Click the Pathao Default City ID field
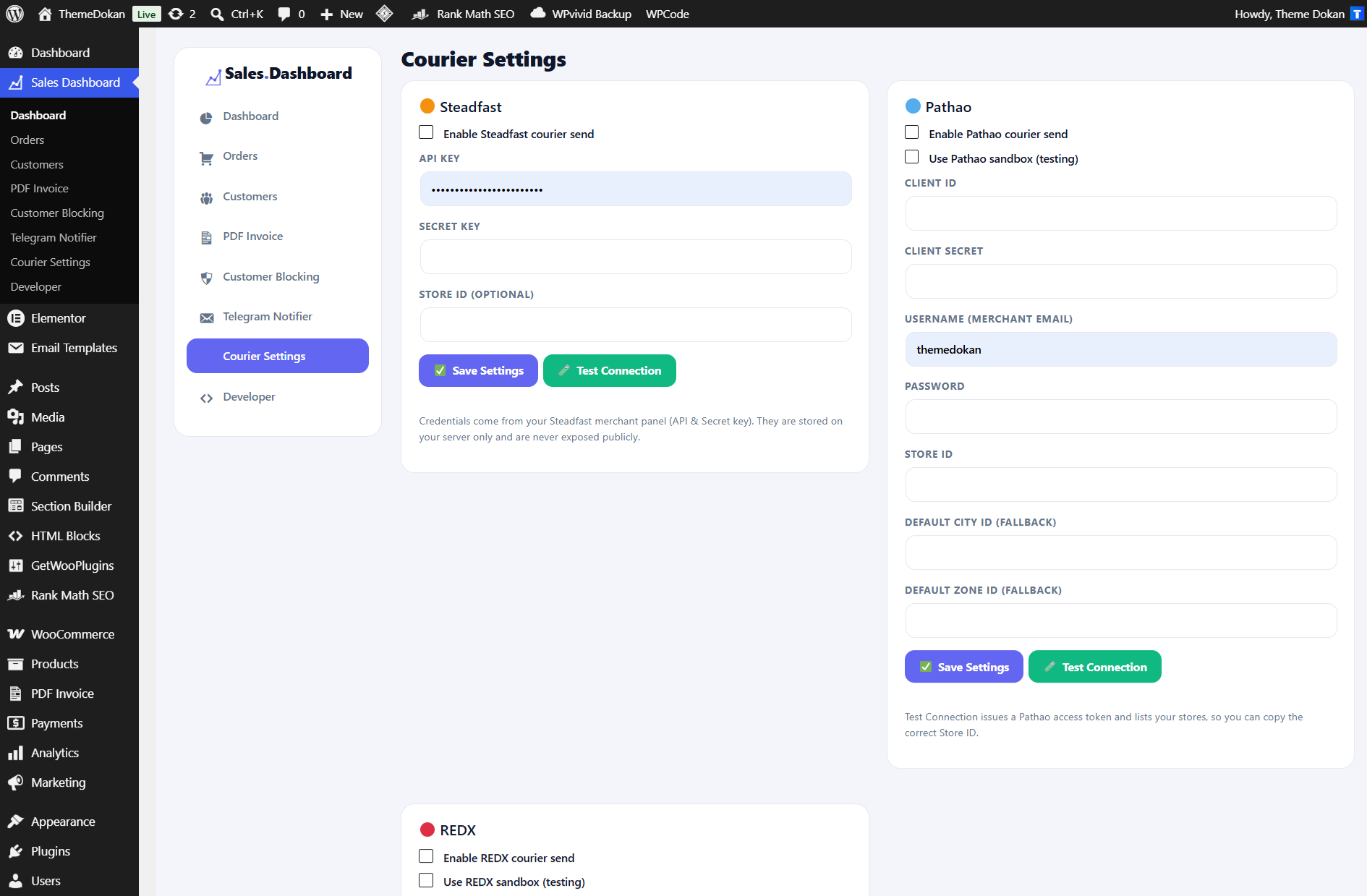The width and height of the screenshot is (1367, 896). (x=1121, y=552)
